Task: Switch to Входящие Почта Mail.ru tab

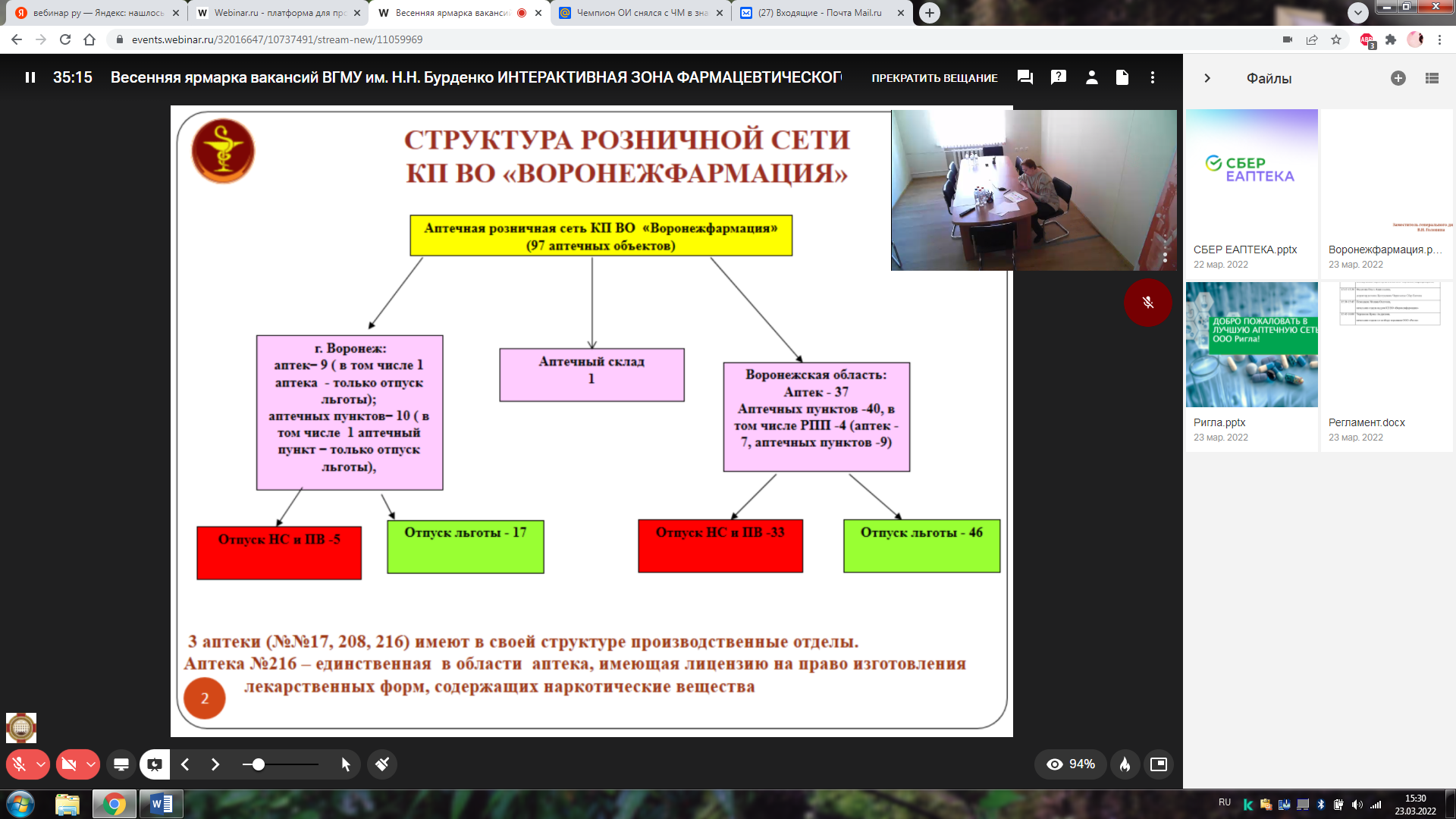Action: (x=822, y=13)
